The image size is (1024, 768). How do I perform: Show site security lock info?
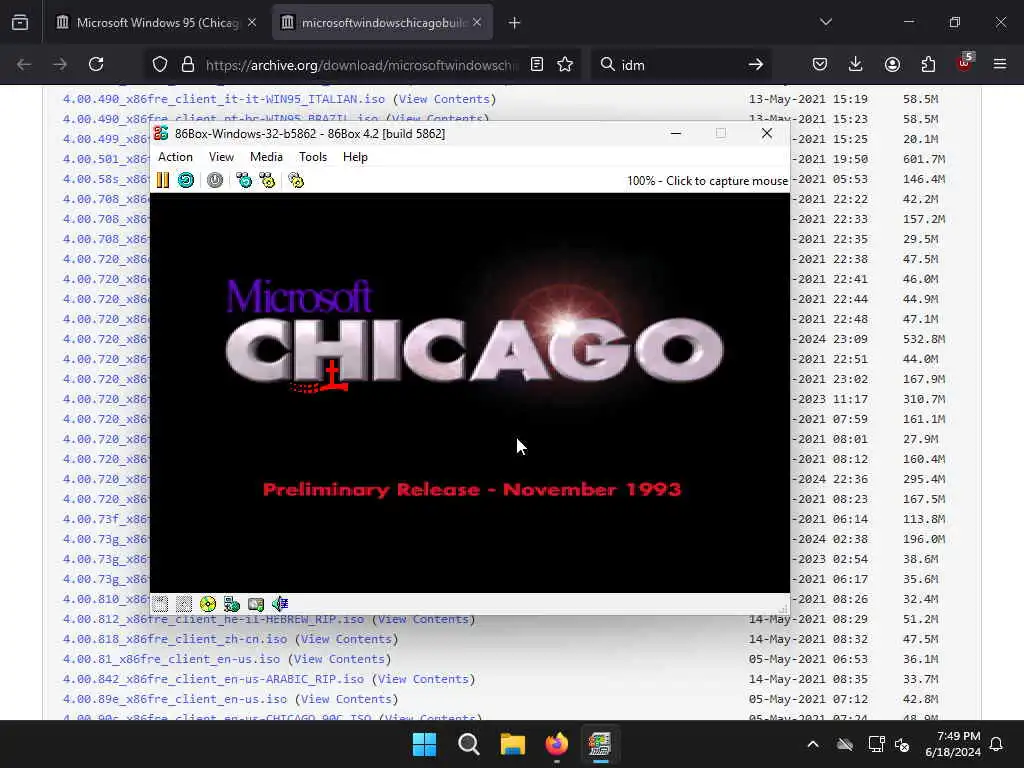point(188,64)
